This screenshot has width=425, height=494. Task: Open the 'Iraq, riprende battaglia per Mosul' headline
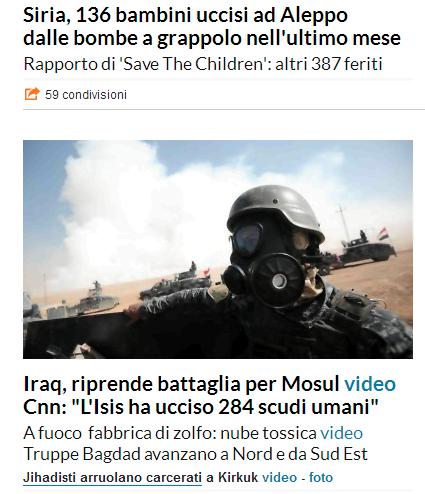(182, 384)
